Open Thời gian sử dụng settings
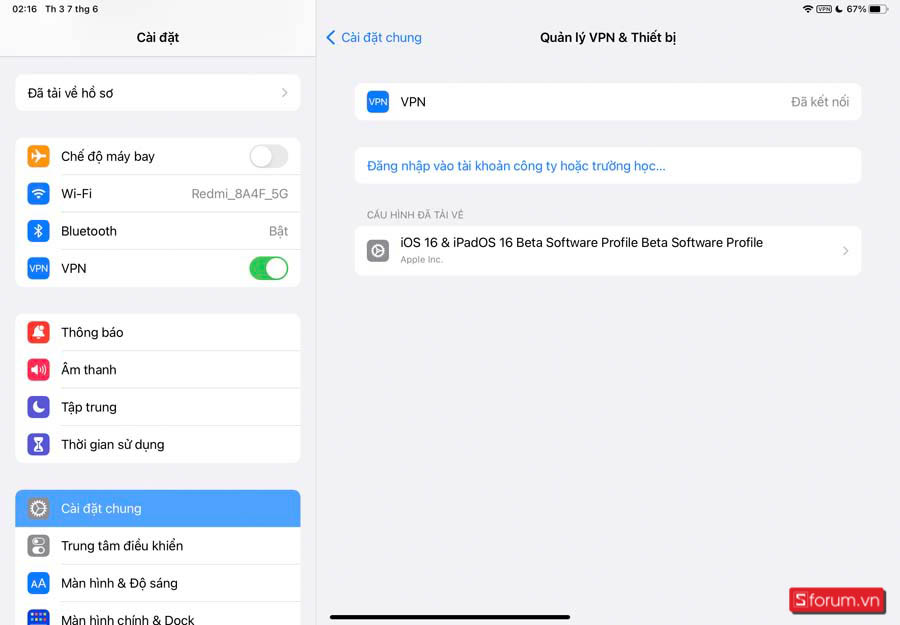This screenshot has height=625, width=900. 158,444
